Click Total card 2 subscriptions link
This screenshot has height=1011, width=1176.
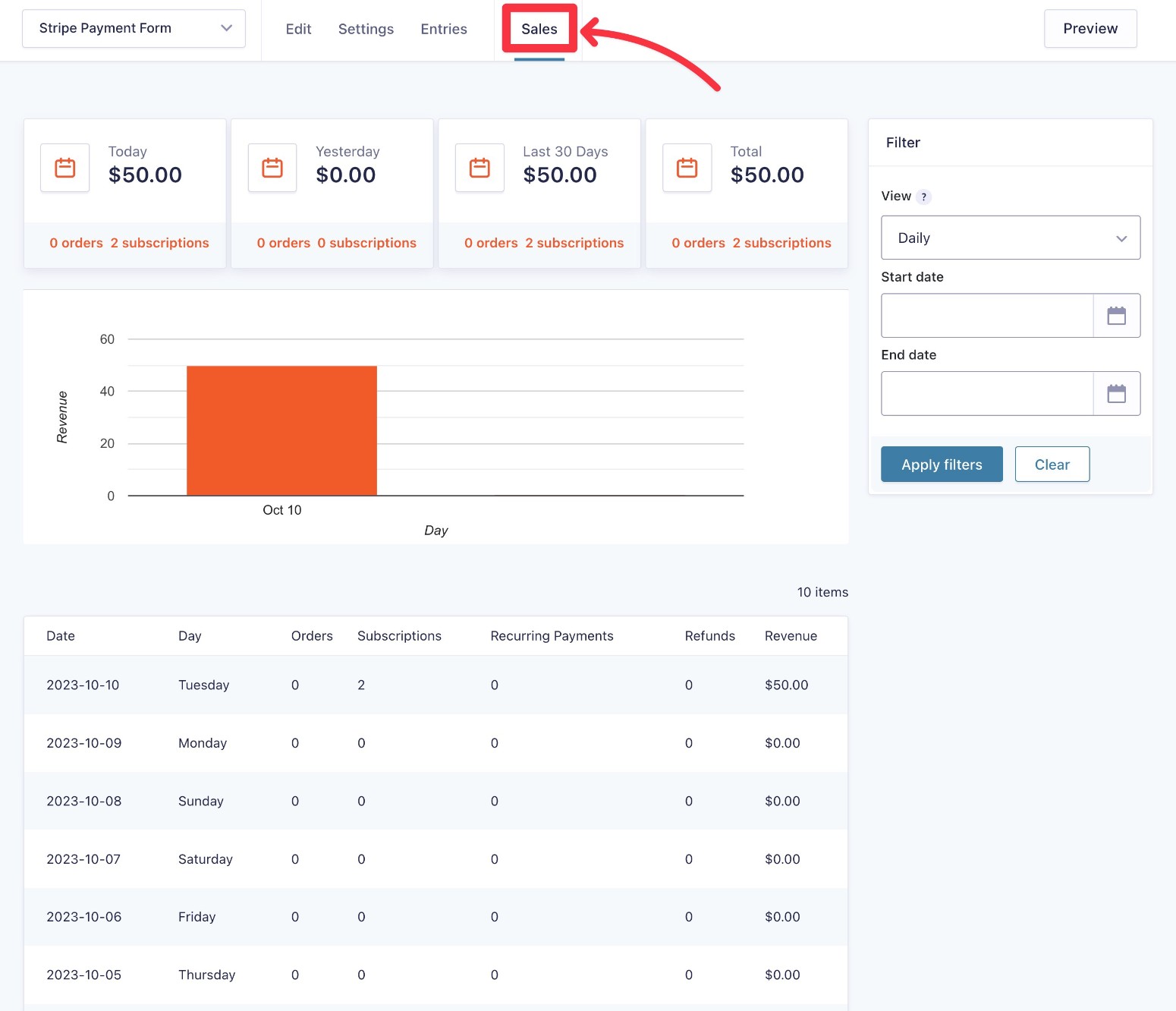[x=781, y=243]
